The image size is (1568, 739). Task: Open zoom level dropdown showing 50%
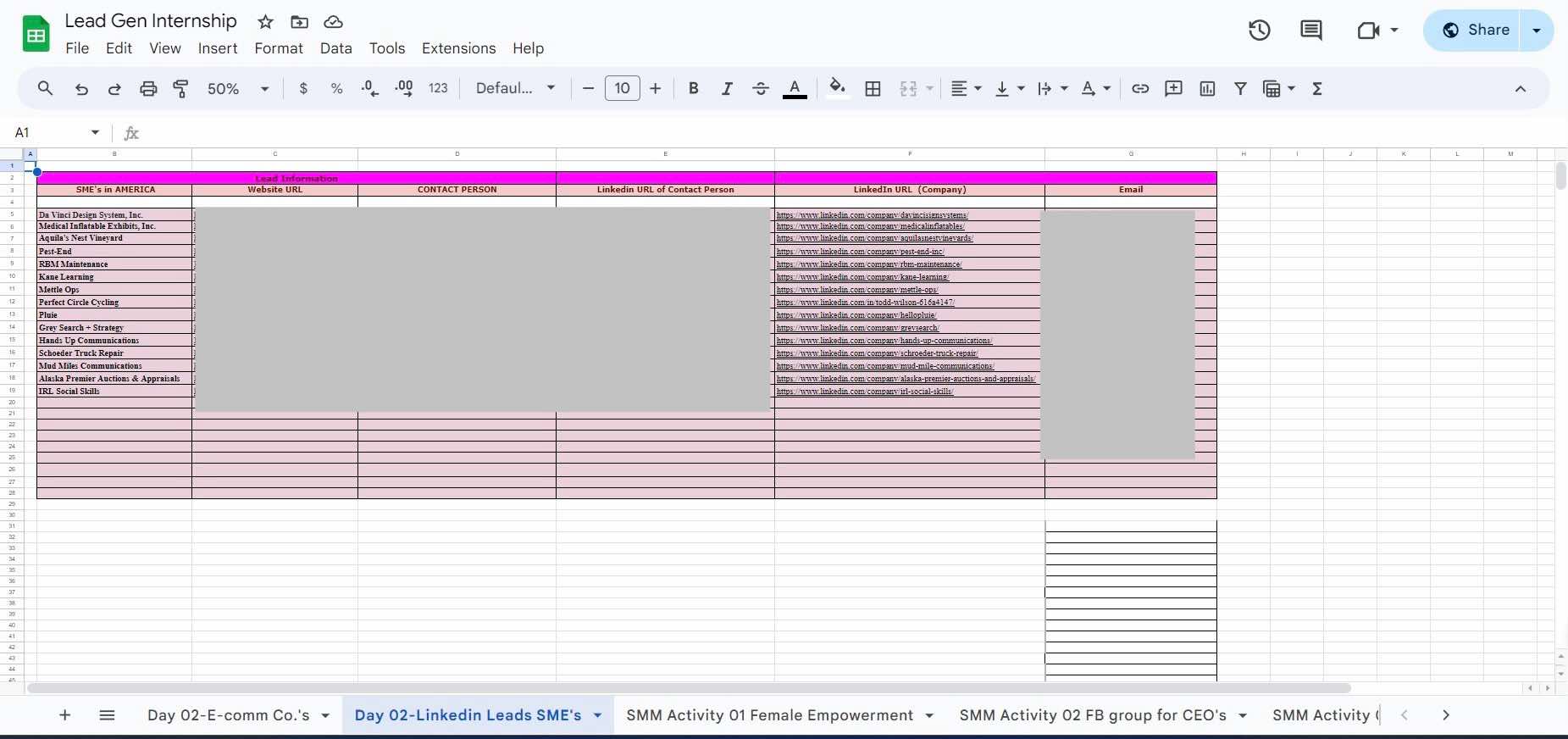coord(238,88)
